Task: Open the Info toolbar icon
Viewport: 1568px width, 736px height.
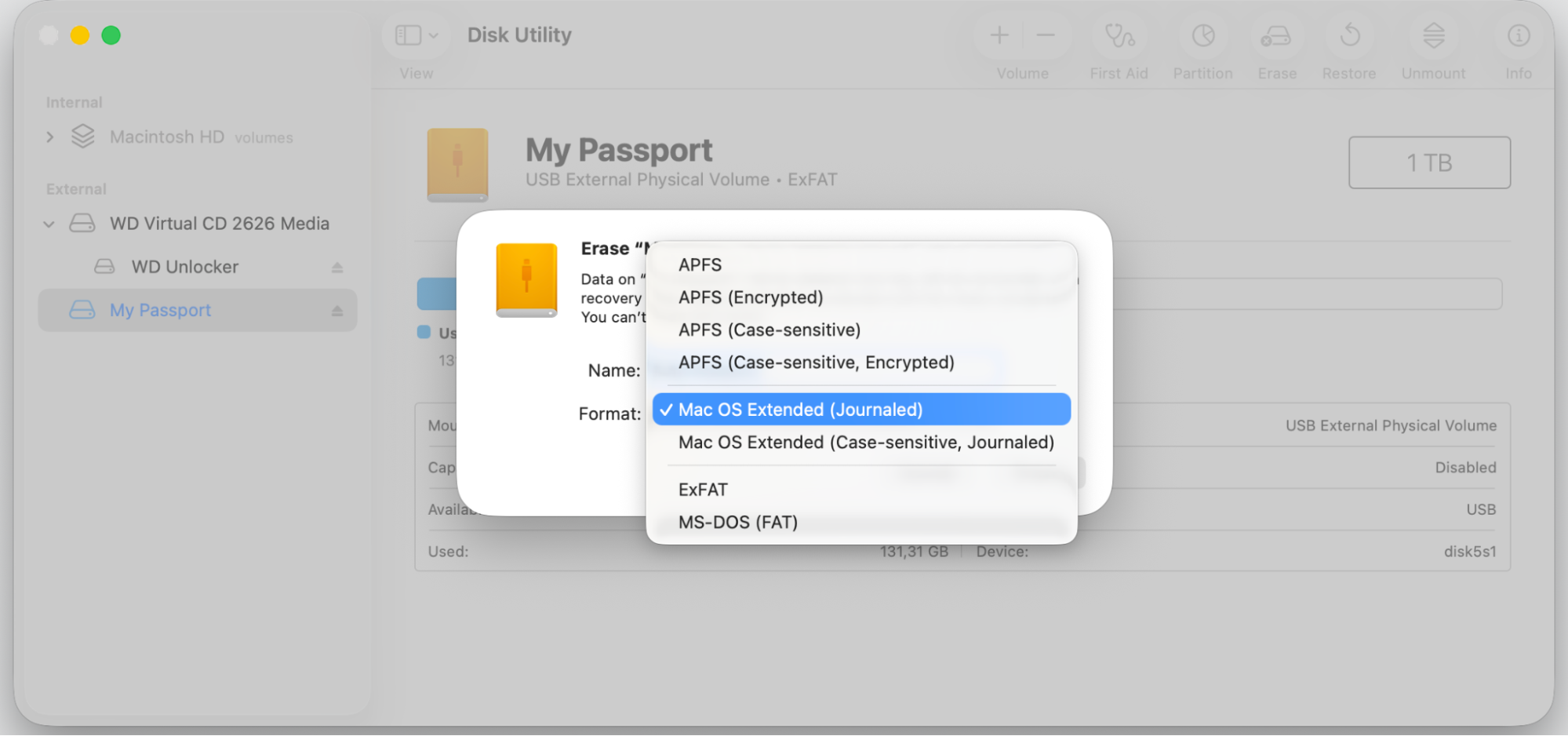Action: [x=1519, y=35]
